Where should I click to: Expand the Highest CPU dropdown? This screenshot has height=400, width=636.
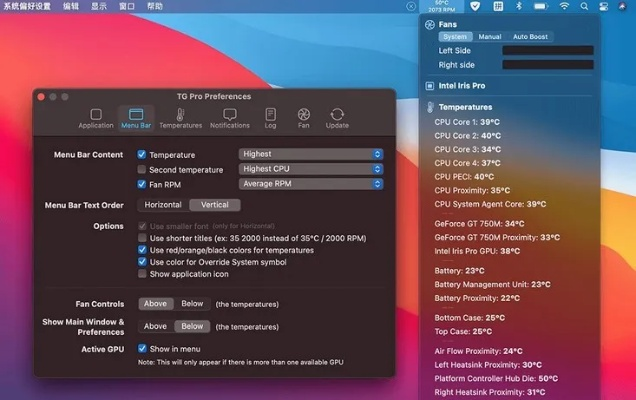pyautogui.click(x=311, y=169)
